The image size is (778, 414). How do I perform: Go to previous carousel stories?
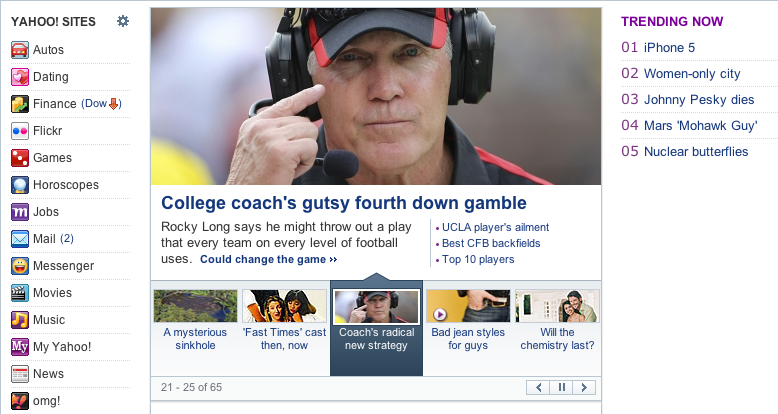click(x=539, y=387)
